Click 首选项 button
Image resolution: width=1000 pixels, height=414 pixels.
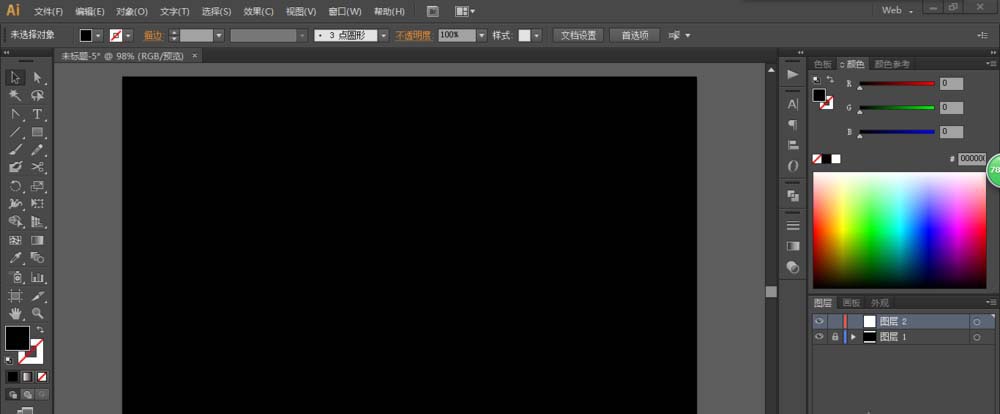[x=635, y=36]
